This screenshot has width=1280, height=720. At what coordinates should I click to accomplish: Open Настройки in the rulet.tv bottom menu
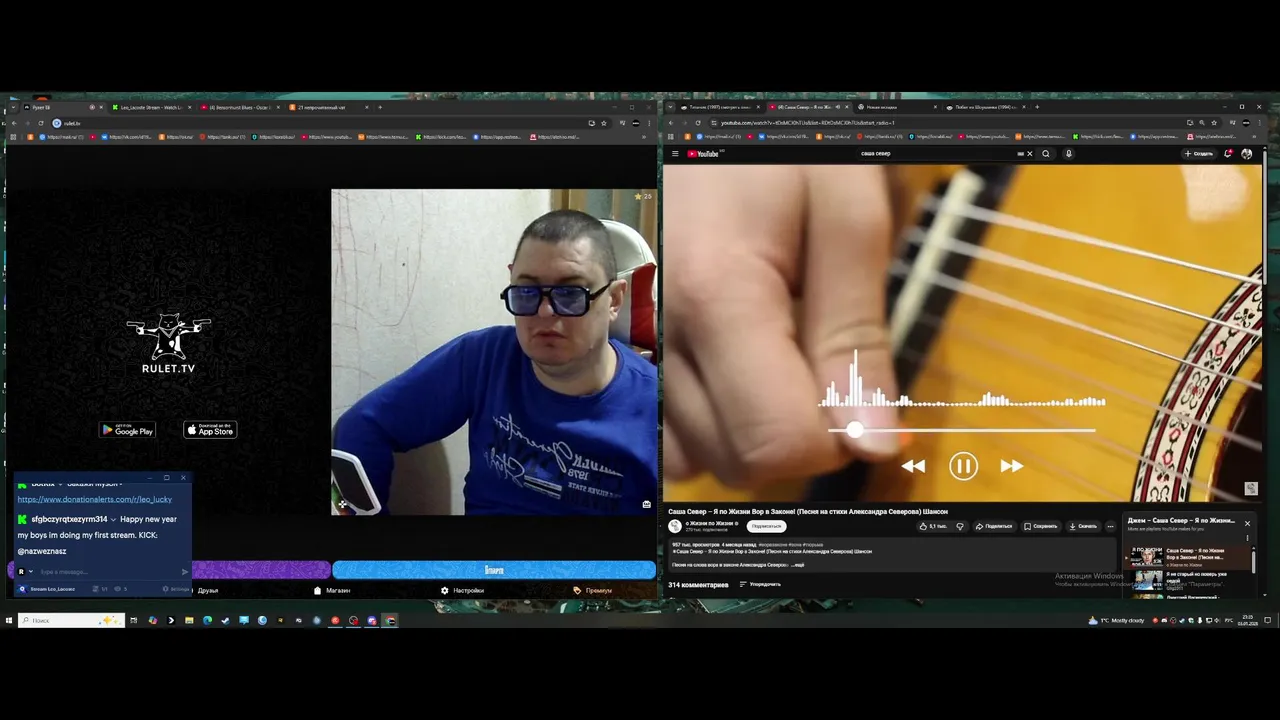(x=462, y=590)
